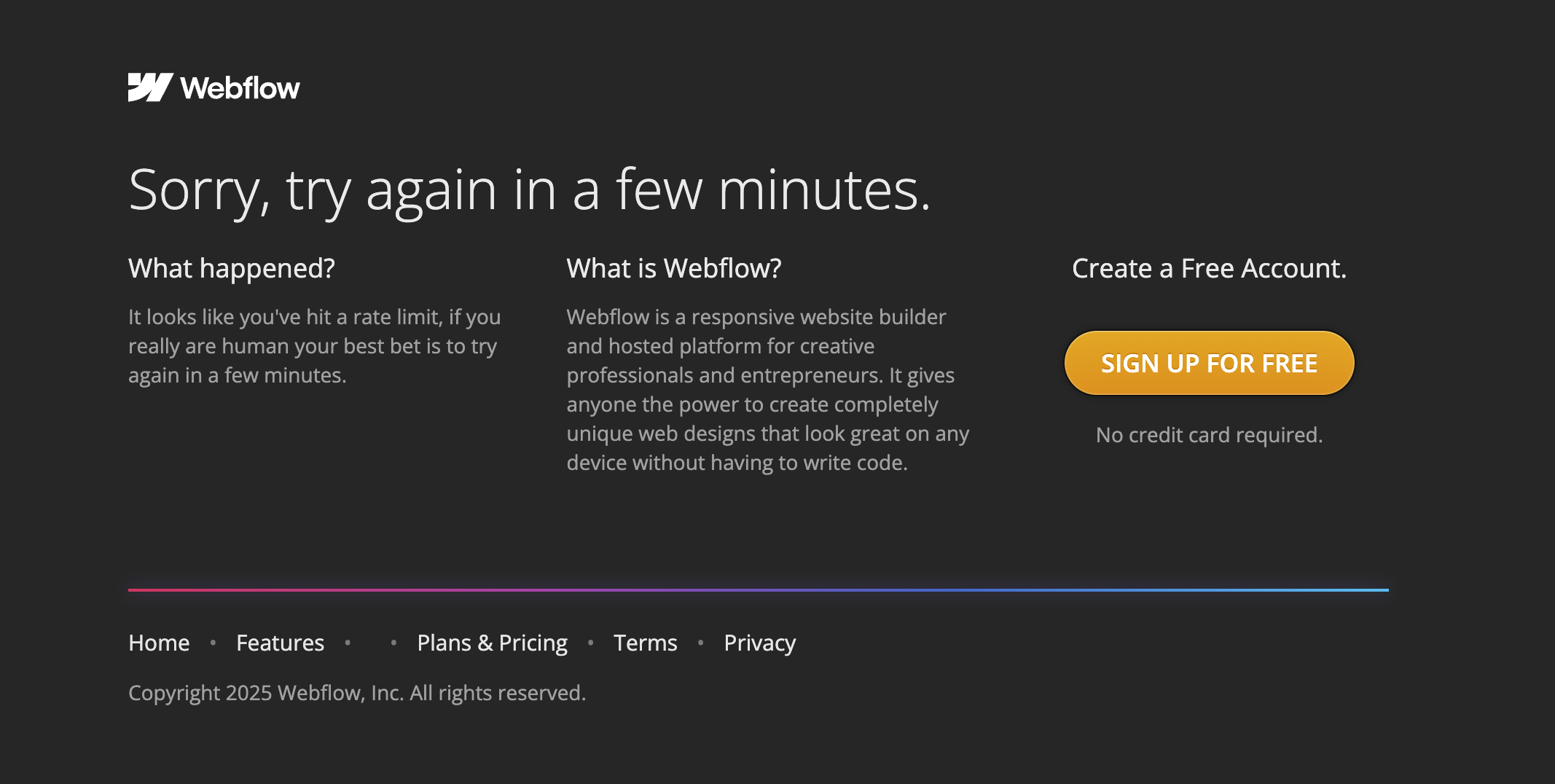Click the Webflow description paragraph
This screenshot has width=1555, height=784.
pos(767,390)
